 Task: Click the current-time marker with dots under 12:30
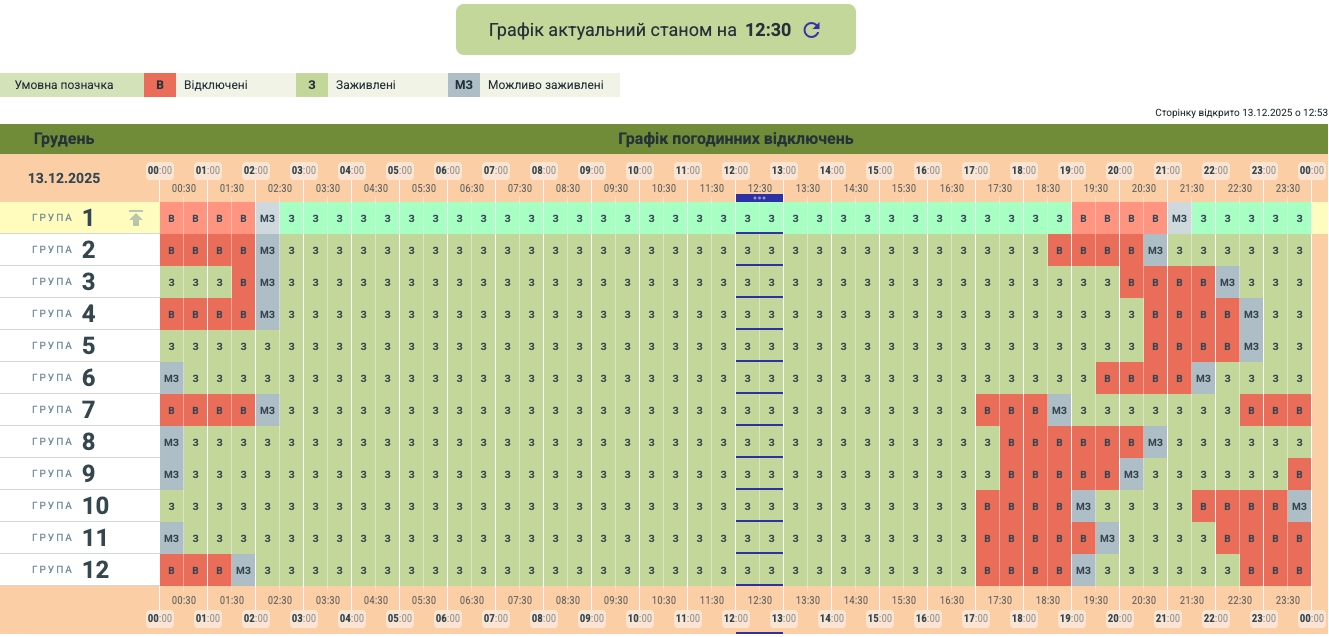760,198
